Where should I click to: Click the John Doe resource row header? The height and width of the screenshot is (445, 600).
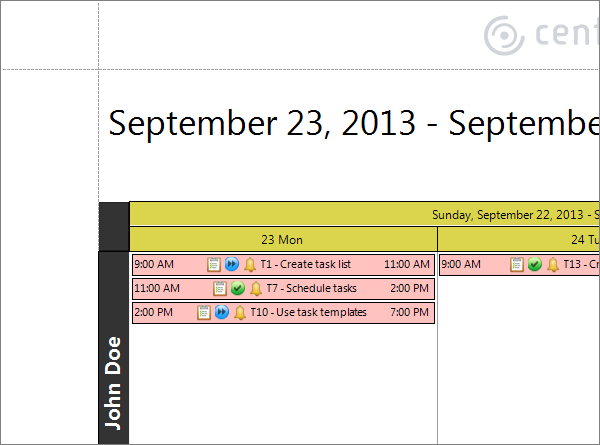coord(114,380)
